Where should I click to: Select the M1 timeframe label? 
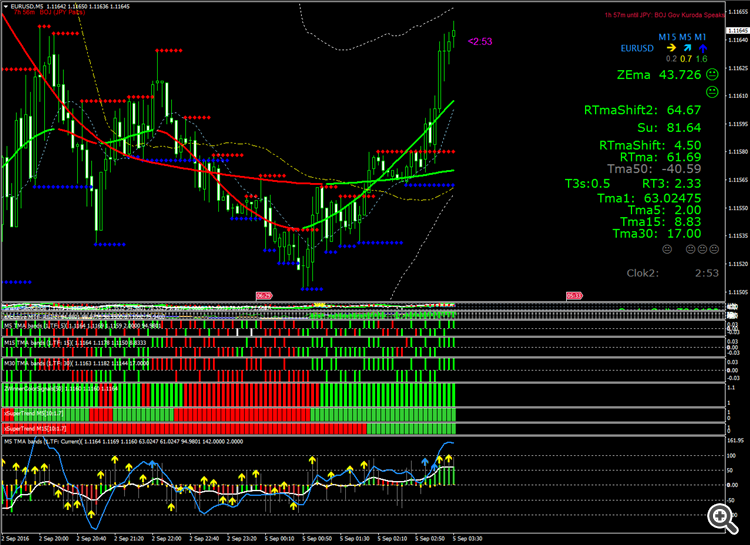coord(700,37)
